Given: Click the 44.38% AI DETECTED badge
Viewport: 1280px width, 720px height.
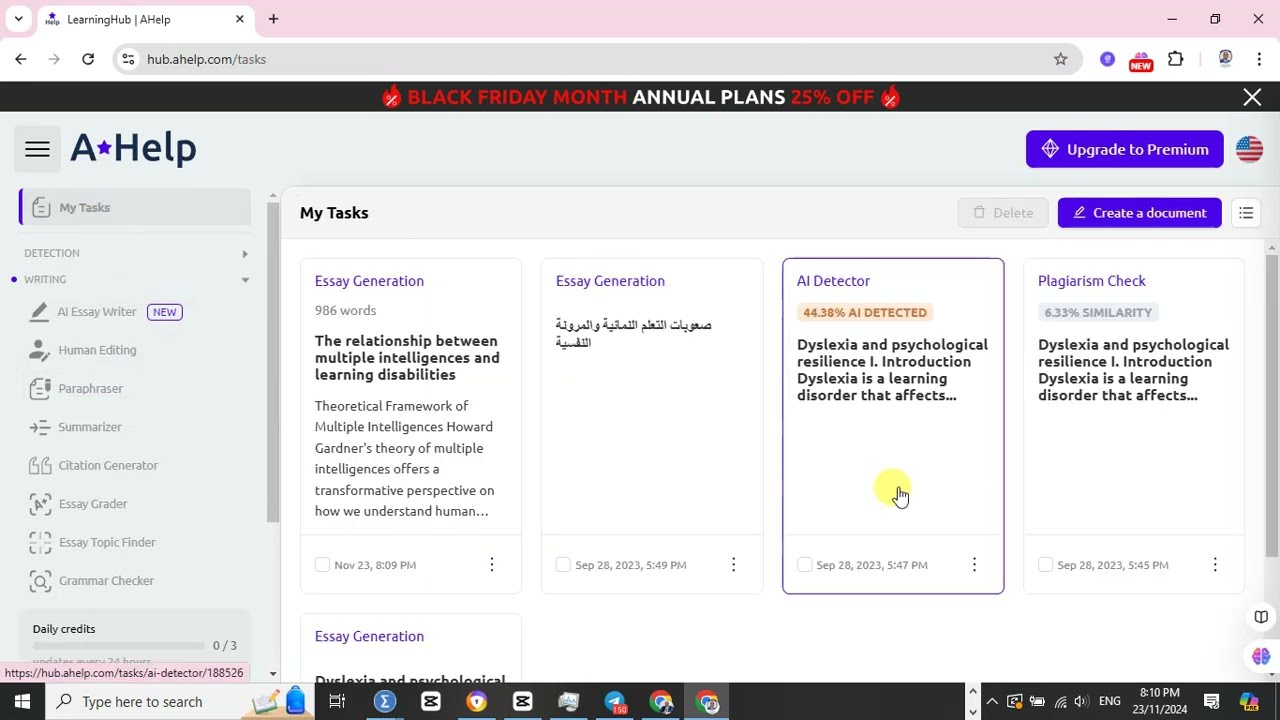Looking at the screenshot, I should 865,313.
